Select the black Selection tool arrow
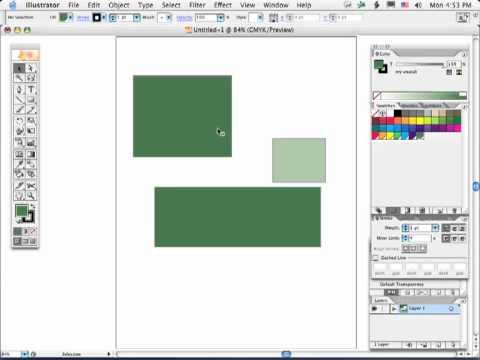The image size is (480, 360). point(19,68)
